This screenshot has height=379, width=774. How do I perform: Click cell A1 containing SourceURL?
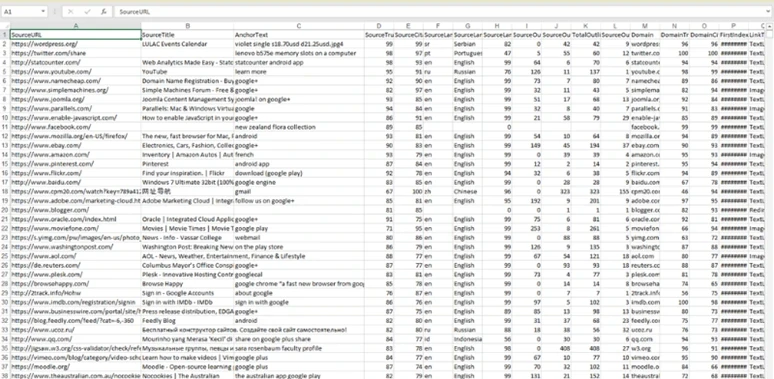(76, 35)
